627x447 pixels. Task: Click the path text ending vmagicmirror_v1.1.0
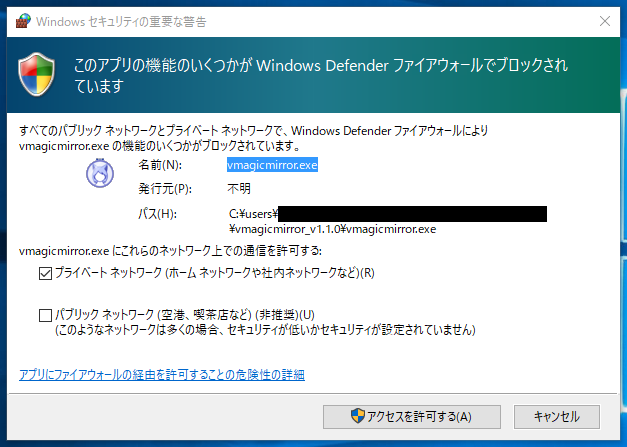(388, 222)
